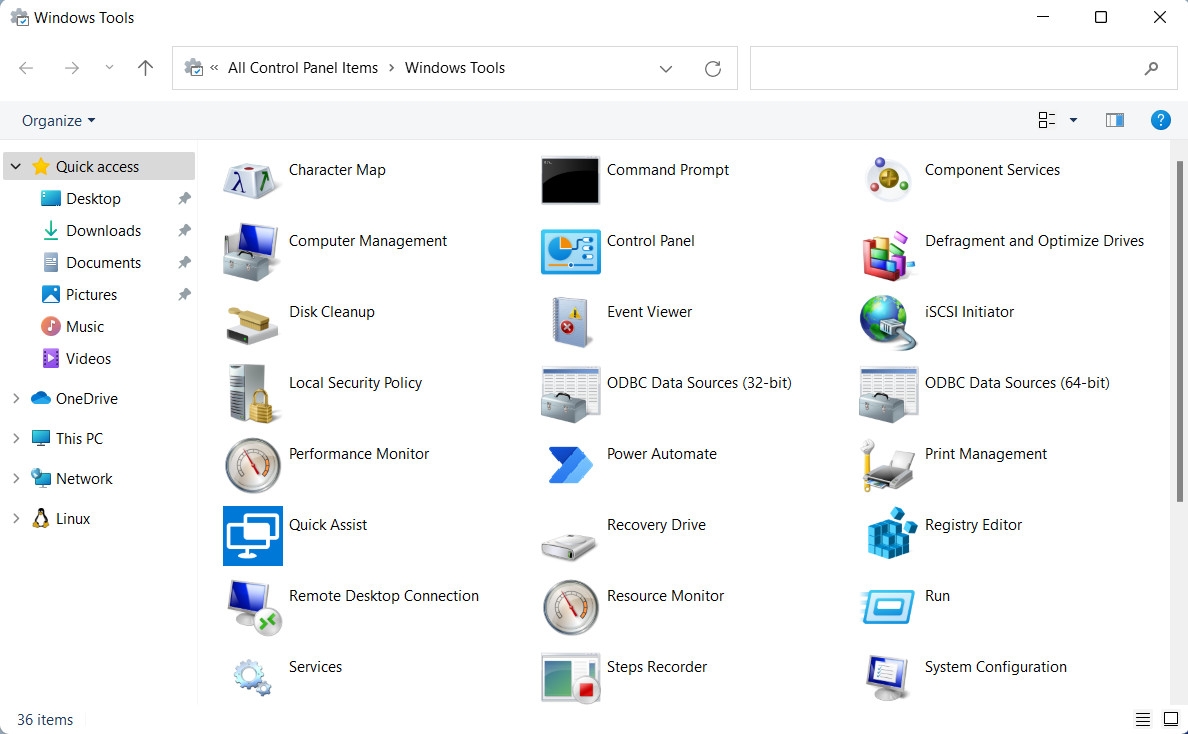Open the recent locations dropdown
The height and width of the screenshot is (734, 1188).
pyautogui.click(x=109, y=67)
